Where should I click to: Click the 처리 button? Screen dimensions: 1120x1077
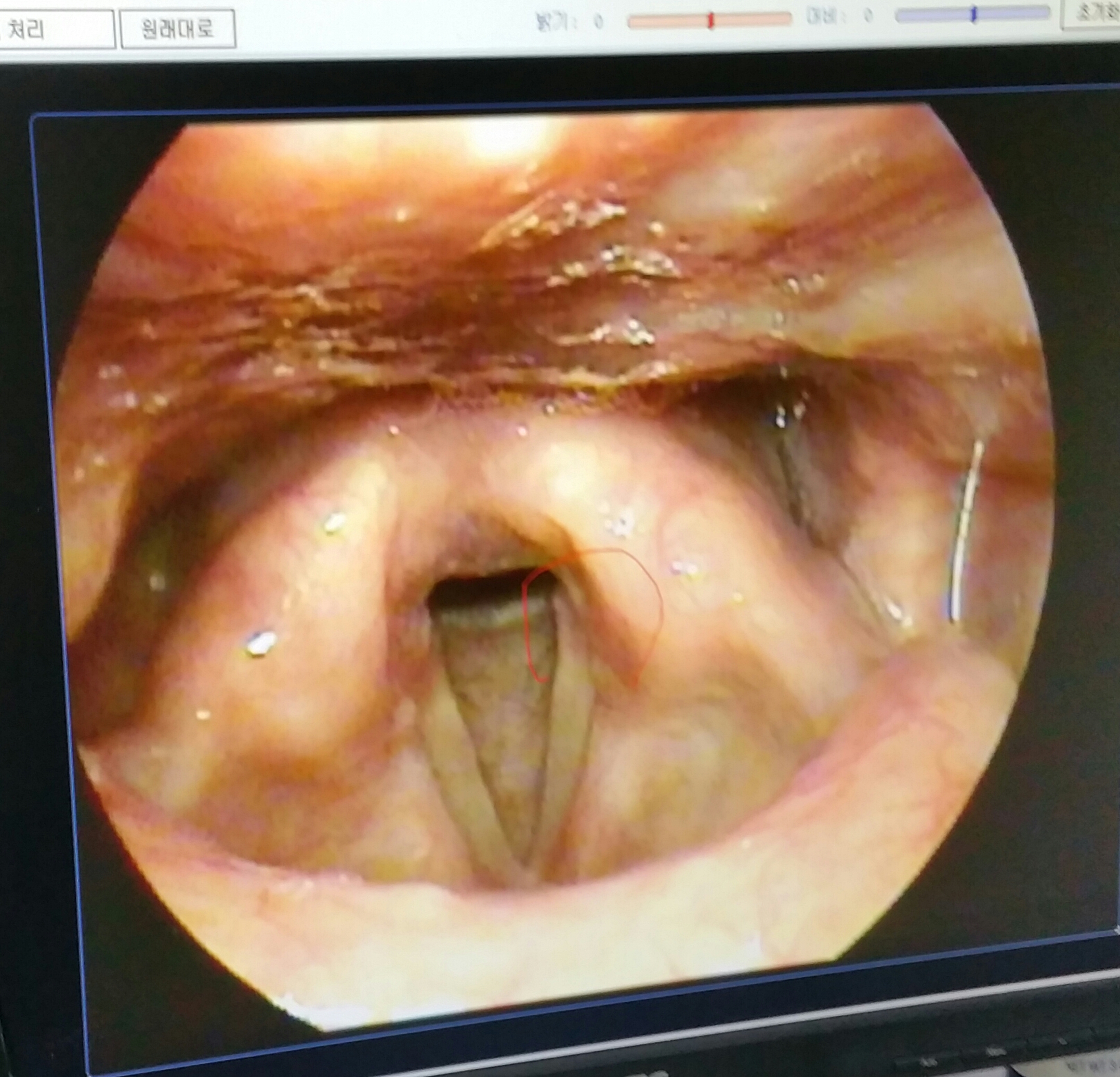(34, 29)
